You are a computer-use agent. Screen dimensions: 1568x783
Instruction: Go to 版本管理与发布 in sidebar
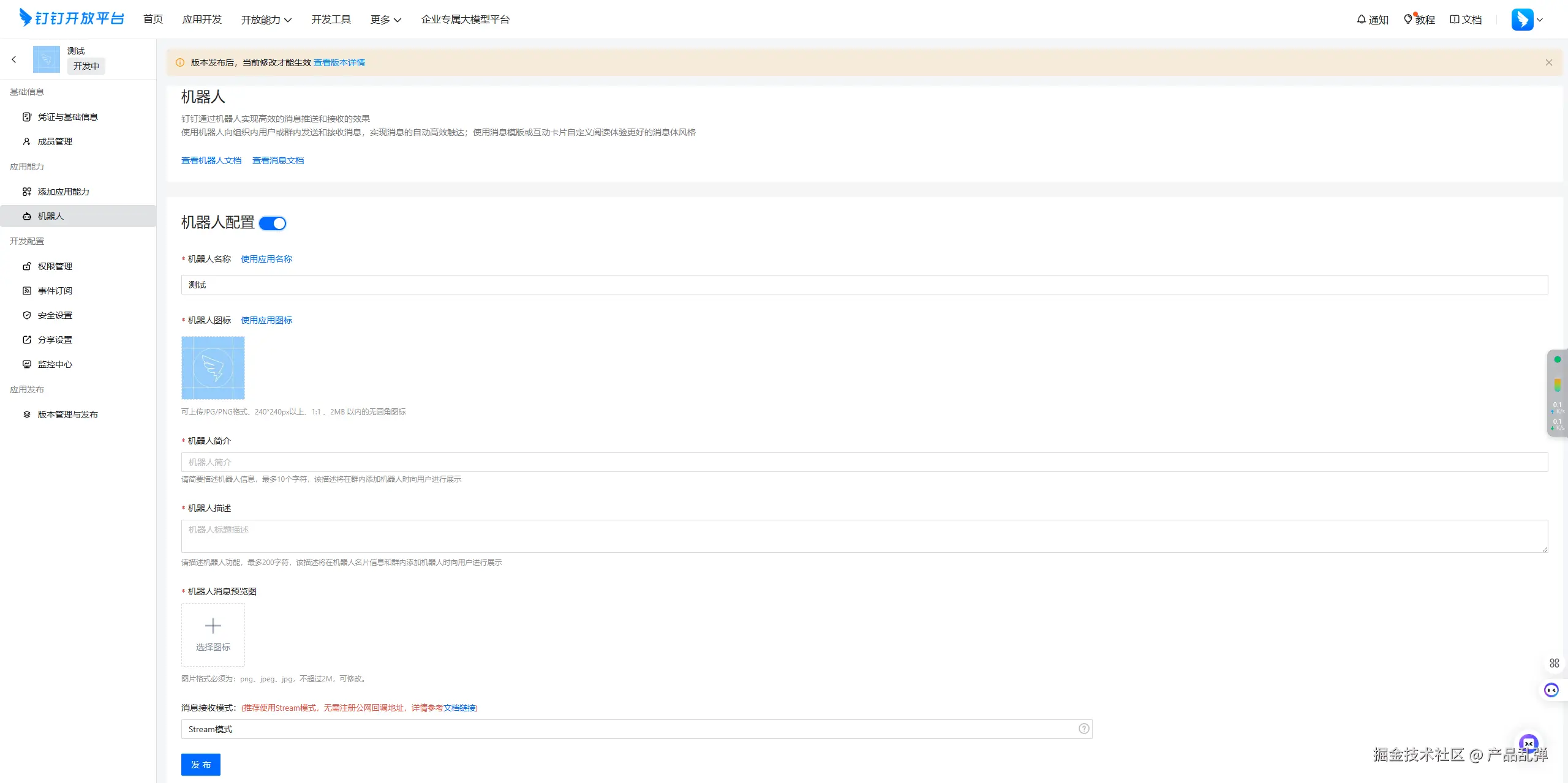pyautogui.click(x=67, y=414)
